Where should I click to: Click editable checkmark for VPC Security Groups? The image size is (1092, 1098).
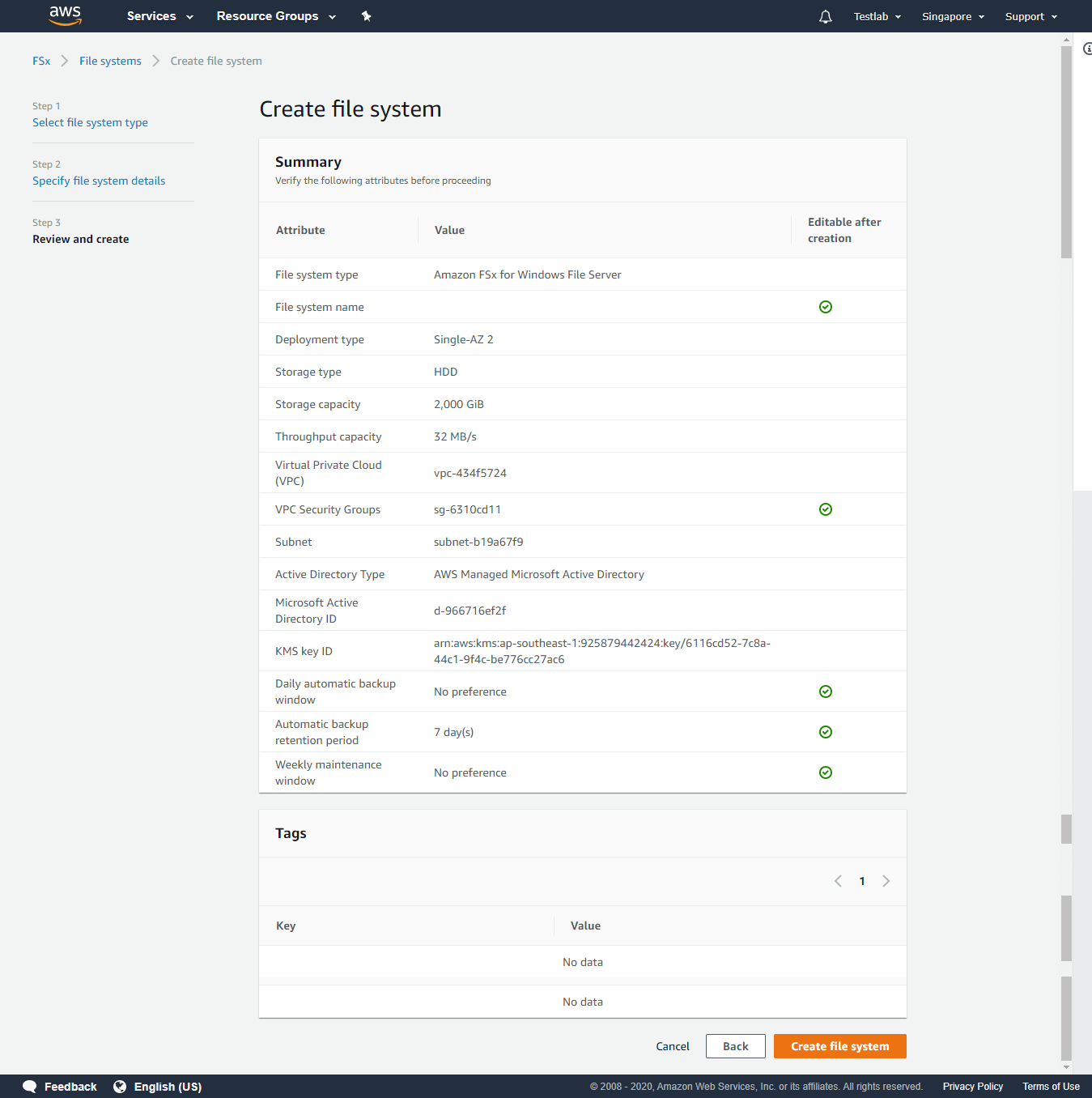(x=826, y=509)
